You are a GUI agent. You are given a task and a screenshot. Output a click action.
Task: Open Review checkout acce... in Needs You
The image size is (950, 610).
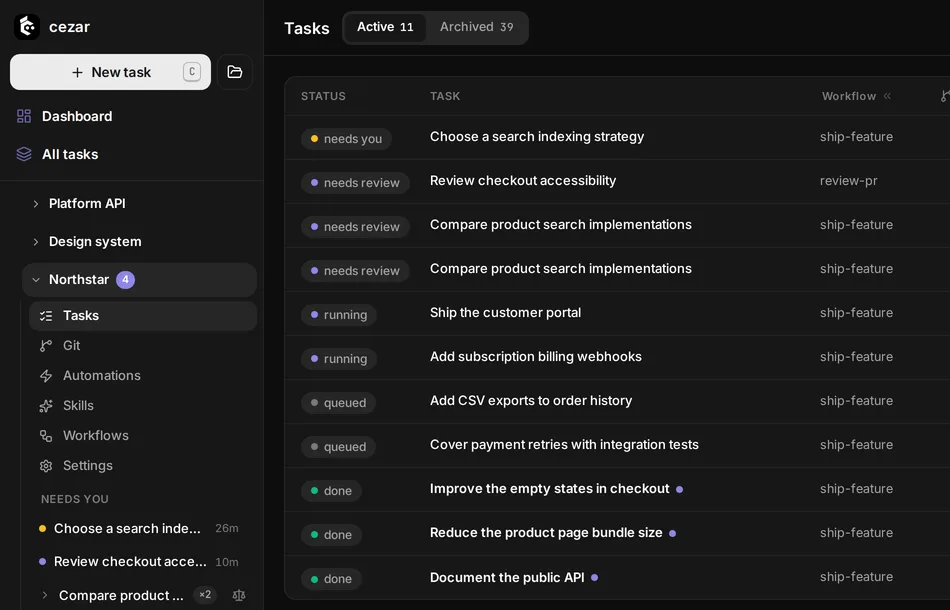point(130,562)
